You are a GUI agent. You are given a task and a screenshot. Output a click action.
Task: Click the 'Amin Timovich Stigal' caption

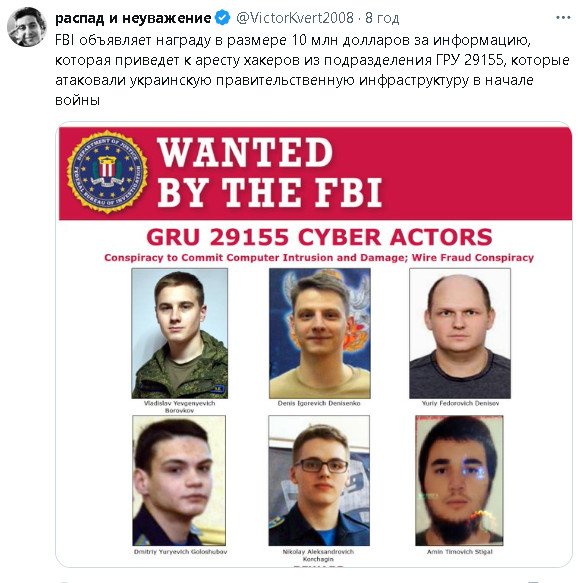tap(459, 552)
